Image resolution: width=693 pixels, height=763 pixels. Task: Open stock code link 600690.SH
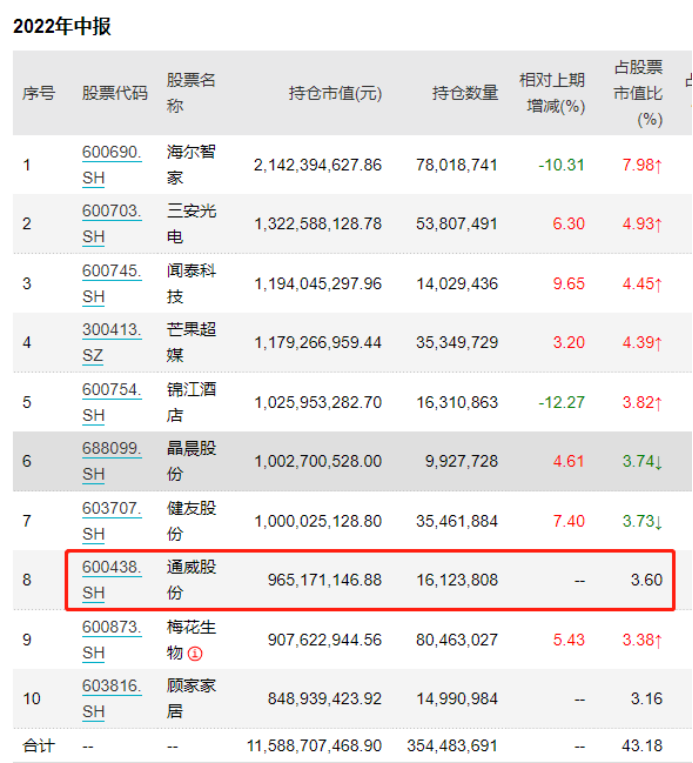111,164
